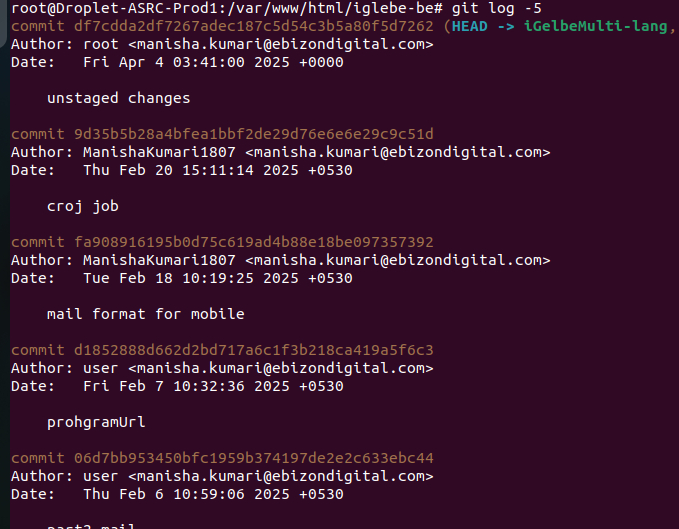Click the 'mail format for mobile' message

click(146, 314)
